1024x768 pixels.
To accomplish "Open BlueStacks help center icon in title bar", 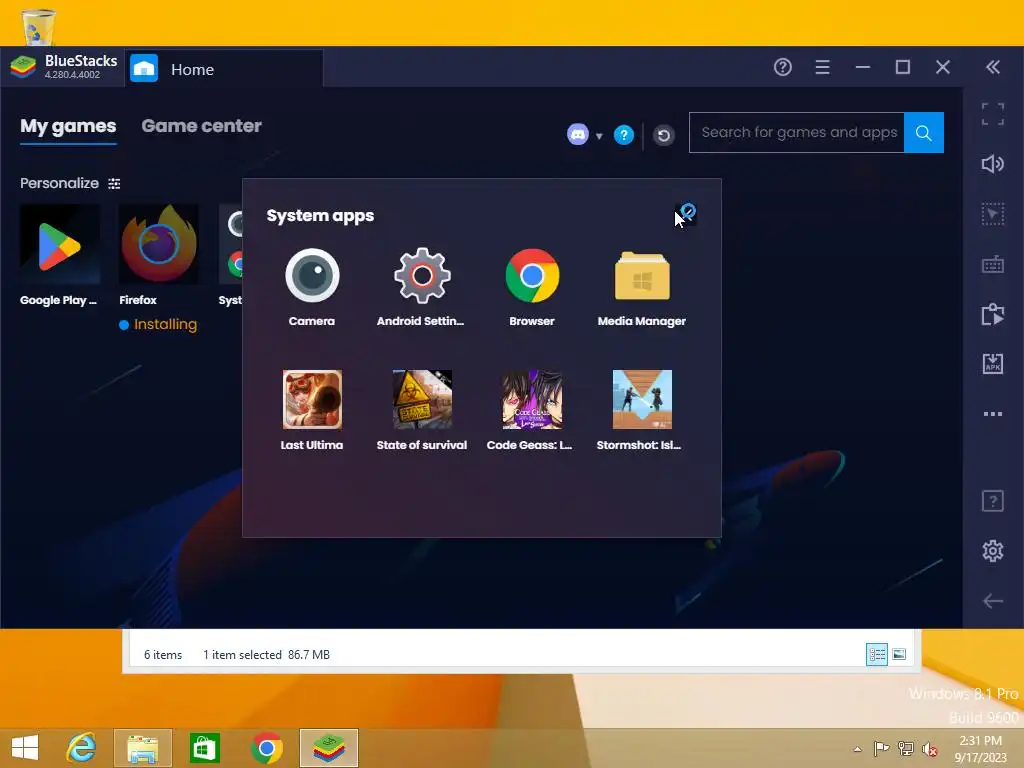I will click(783, 67).
